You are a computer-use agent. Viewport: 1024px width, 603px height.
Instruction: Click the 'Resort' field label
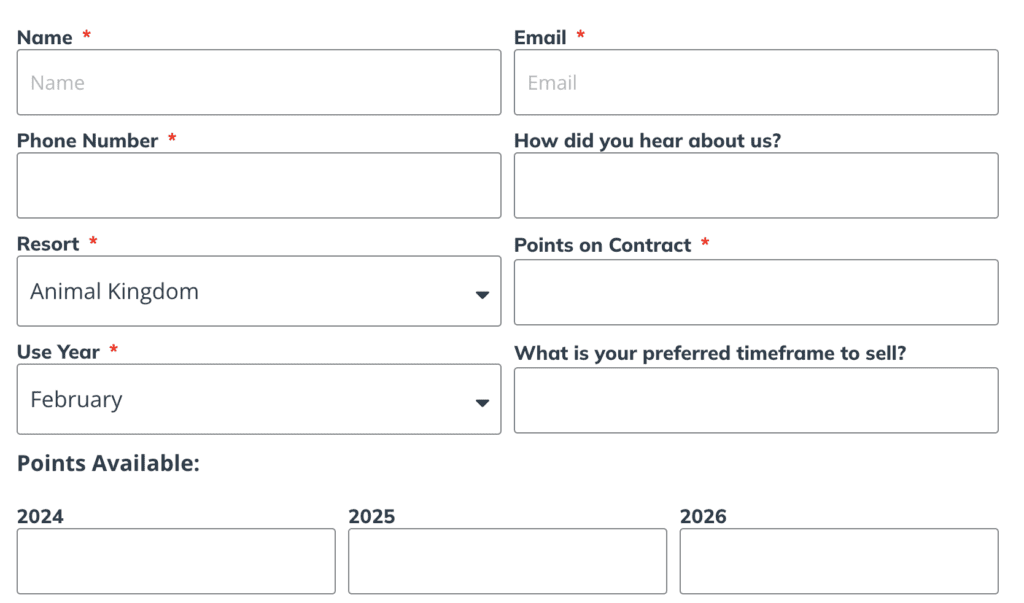tap(48, 244)
